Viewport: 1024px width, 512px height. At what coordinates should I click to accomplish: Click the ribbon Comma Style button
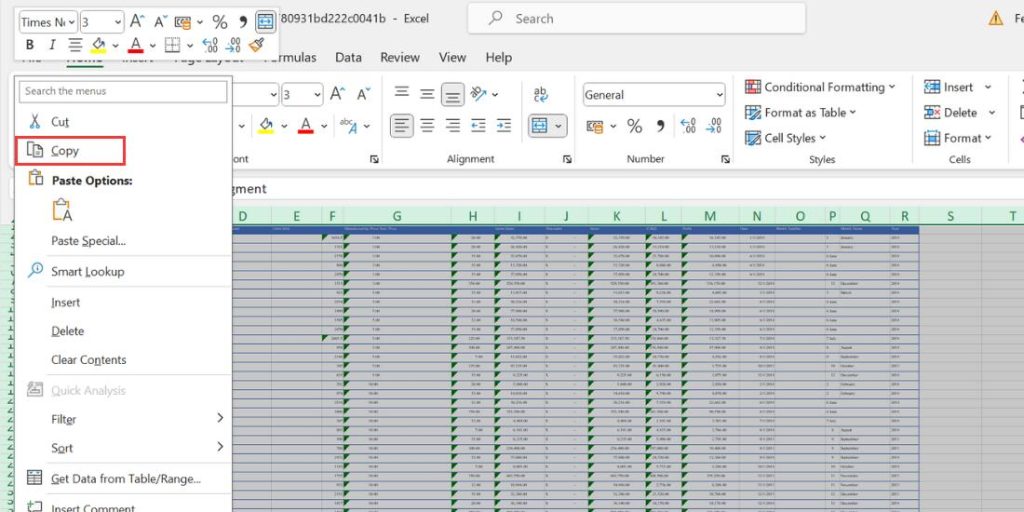coord(660,126)
